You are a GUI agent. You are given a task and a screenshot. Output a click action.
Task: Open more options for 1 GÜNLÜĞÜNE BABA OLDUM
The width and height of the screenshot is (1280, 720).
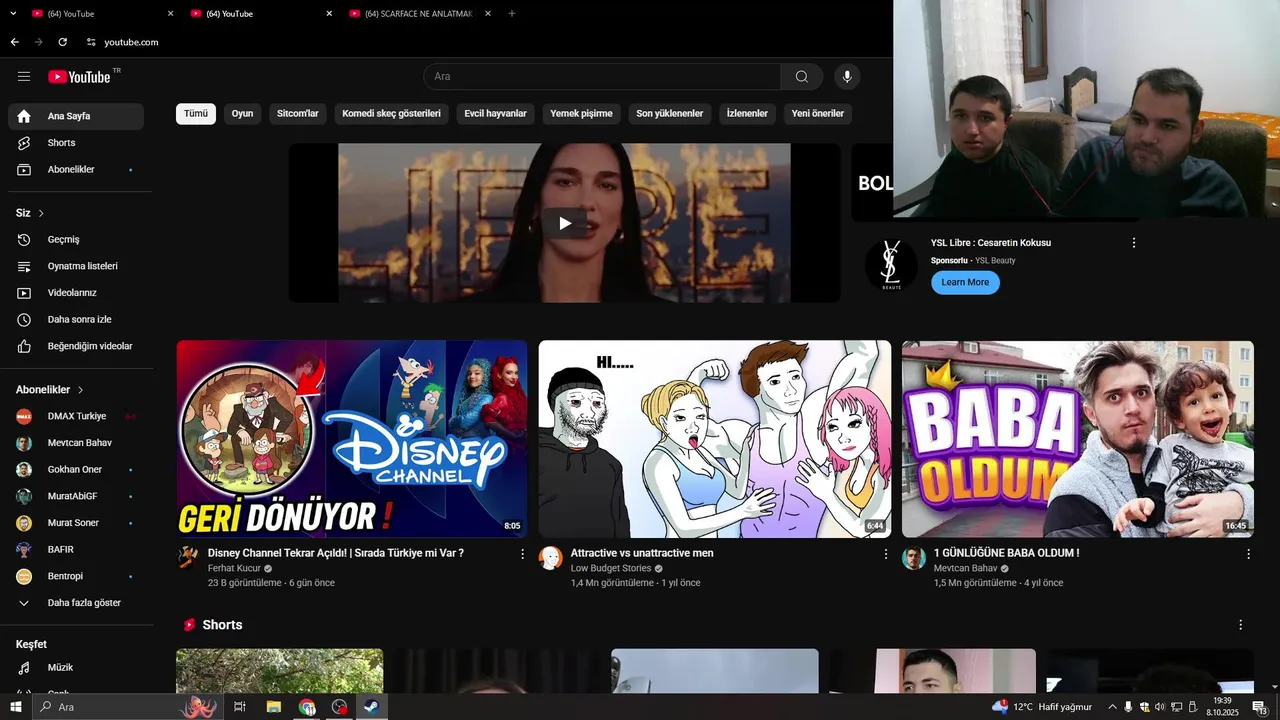[x=1247, y=554]
